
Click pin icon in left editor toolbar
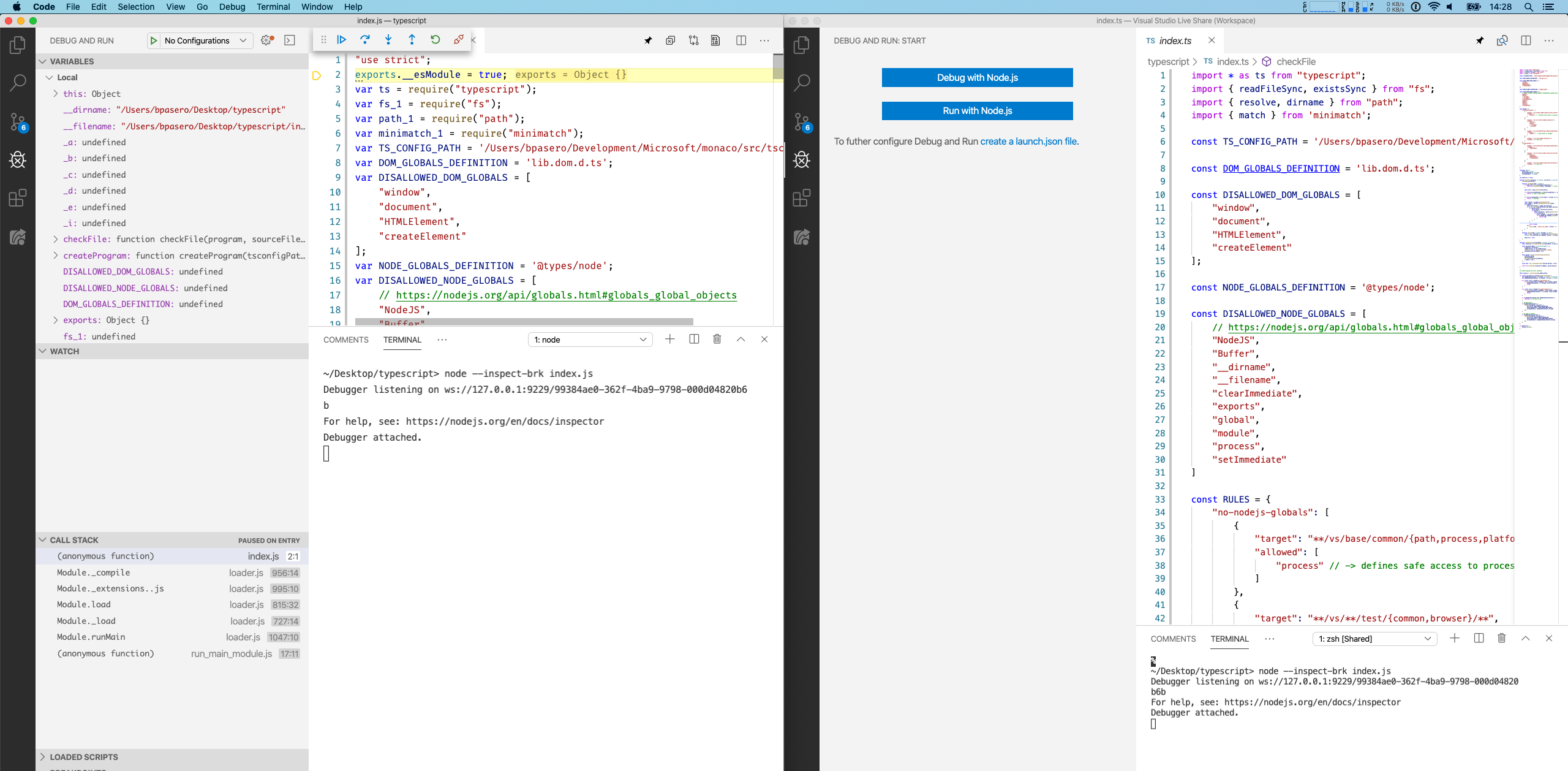[648, 40]
